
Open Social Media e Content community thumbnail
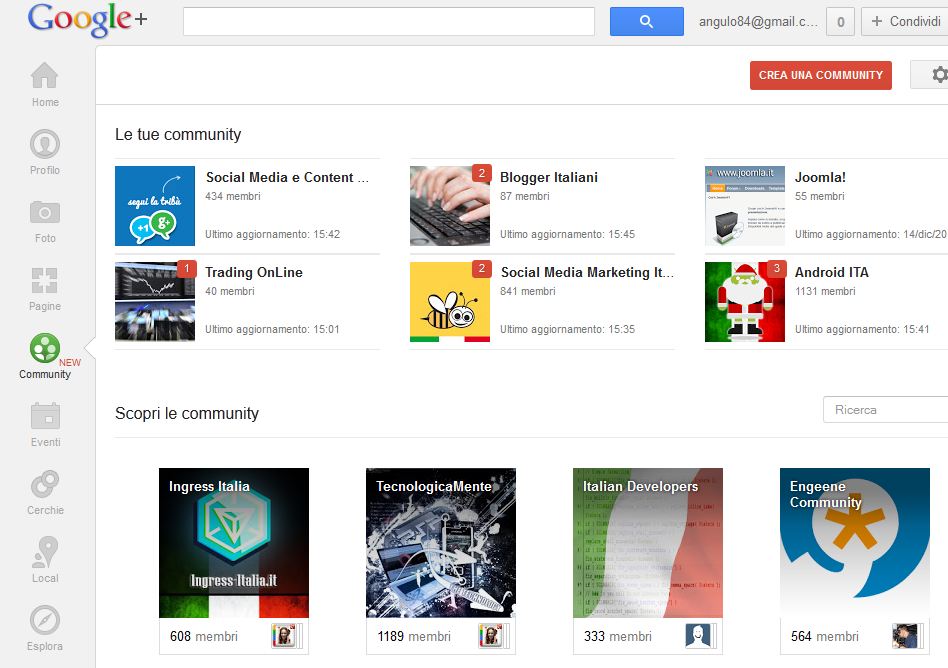(155, 206)
